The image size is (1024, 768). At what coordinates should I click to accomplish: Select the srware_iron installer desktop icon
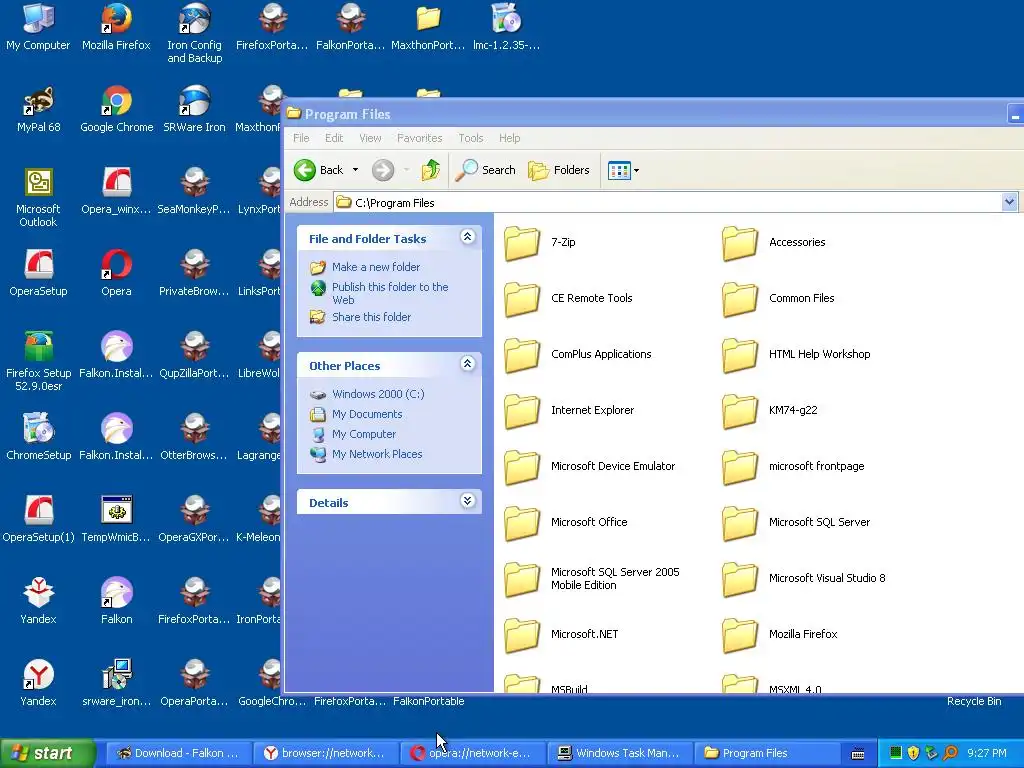116,683
